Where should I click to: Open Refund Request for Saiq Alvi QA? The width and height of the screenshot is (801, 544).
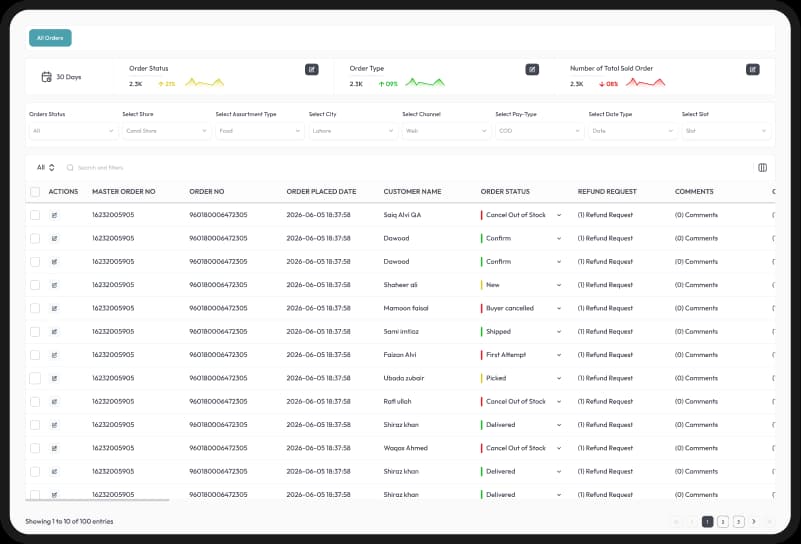pyautogui.click(x=605, y=215)
